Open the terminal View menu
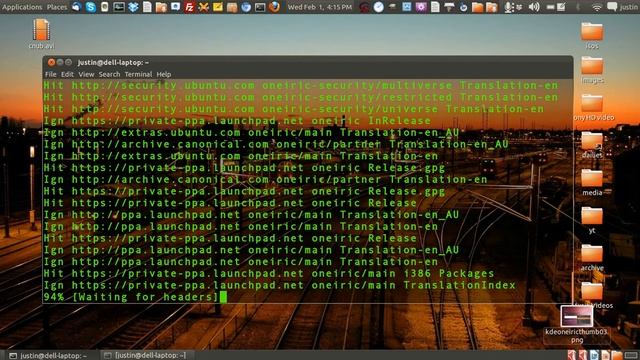Screen dimensions: 640x360 86,74
